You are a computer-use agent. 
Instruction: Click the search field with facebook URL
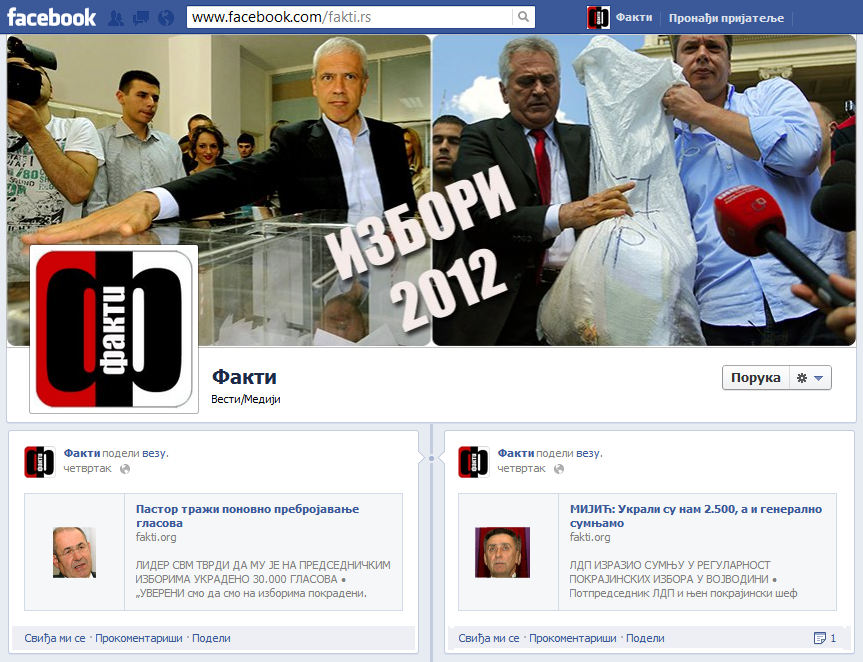click(x=350, y=17)
